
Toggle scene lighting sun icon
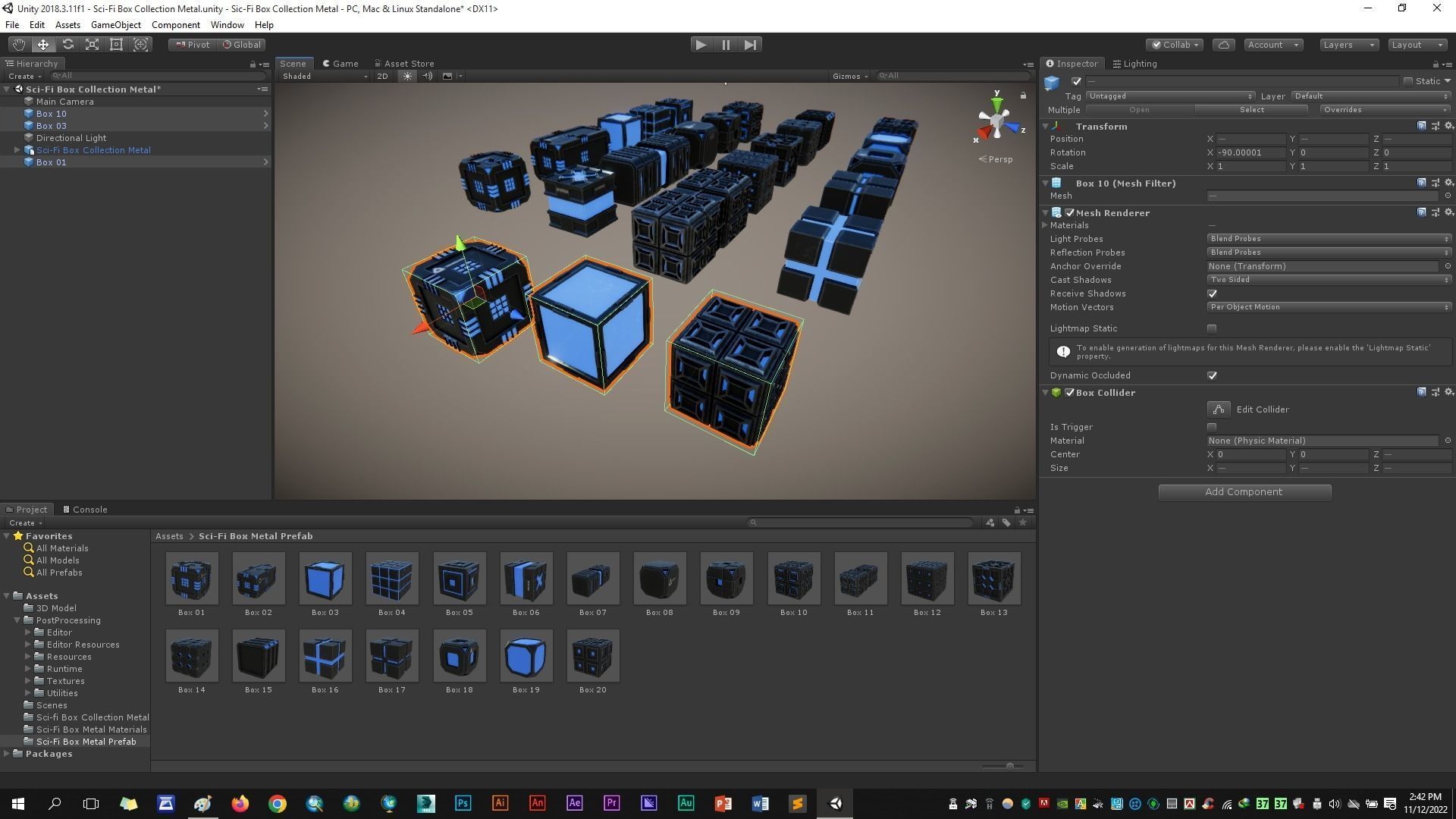tap(407, 76)
